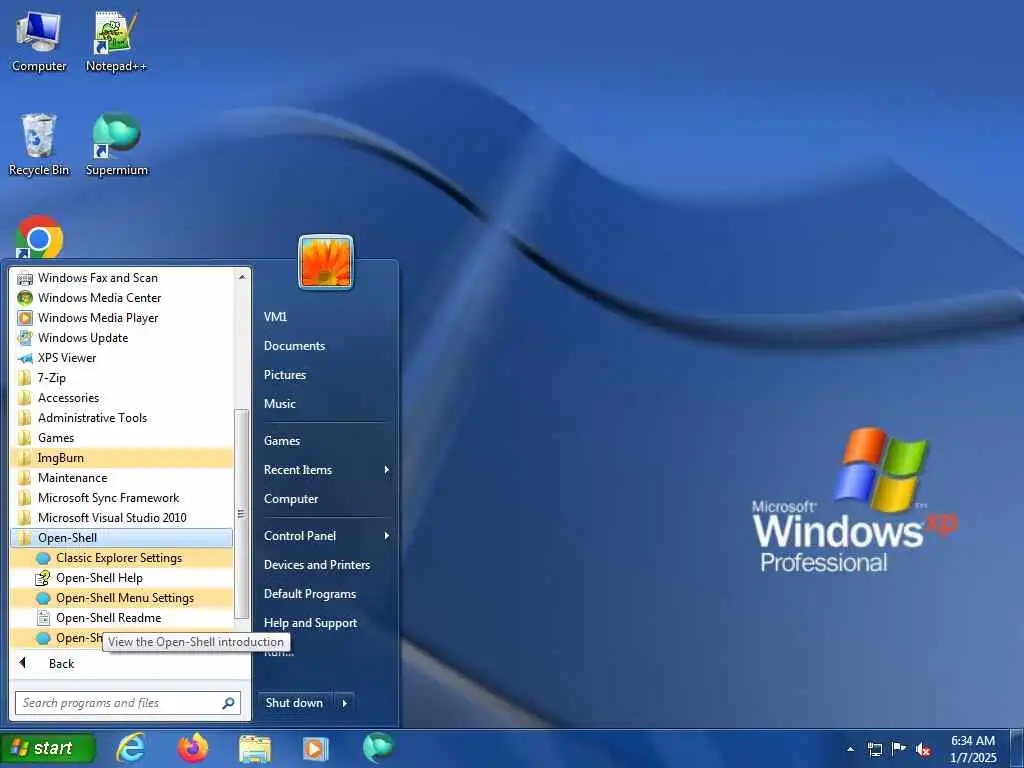The image size is (1024, 768).
Task: Open Games in the right pane
Action: (x=282, y=441)
